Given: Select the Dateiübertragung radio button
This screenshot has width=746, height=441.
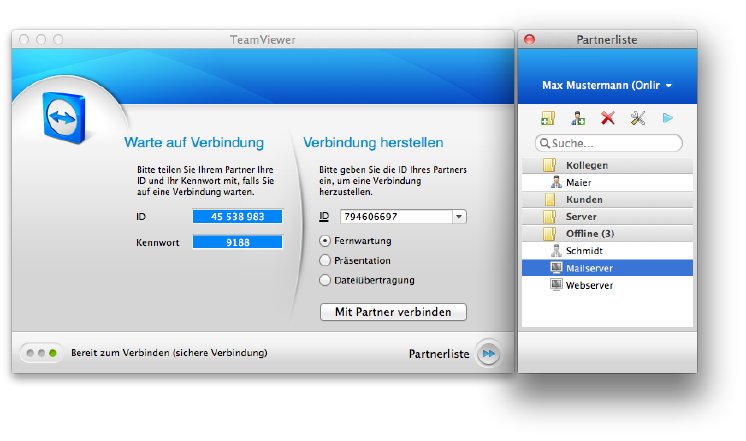Looking at the screenshot, I should click(324, 280).
